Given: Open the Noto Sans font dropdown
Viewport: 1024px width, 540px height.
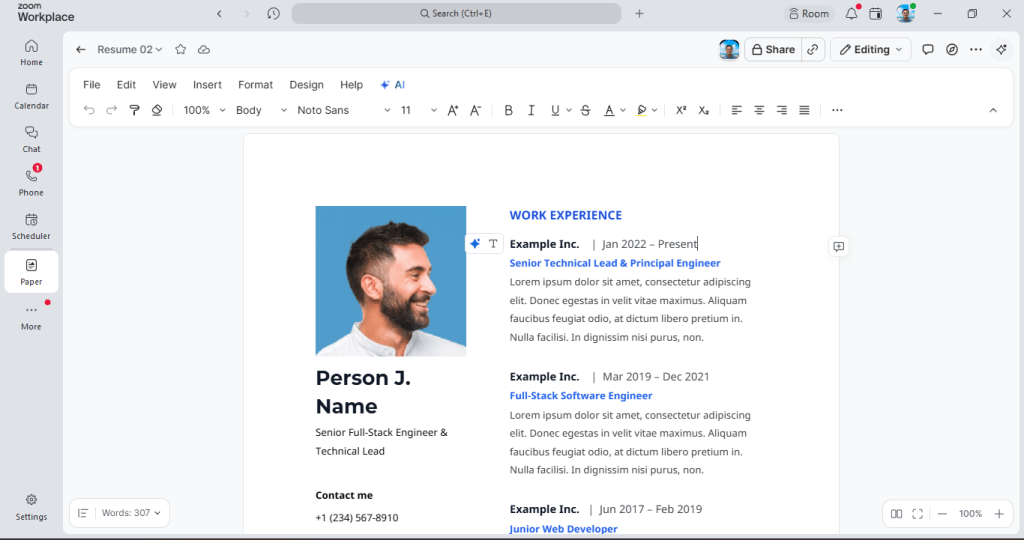Looking at the screenshot, I should click(344, 110).
